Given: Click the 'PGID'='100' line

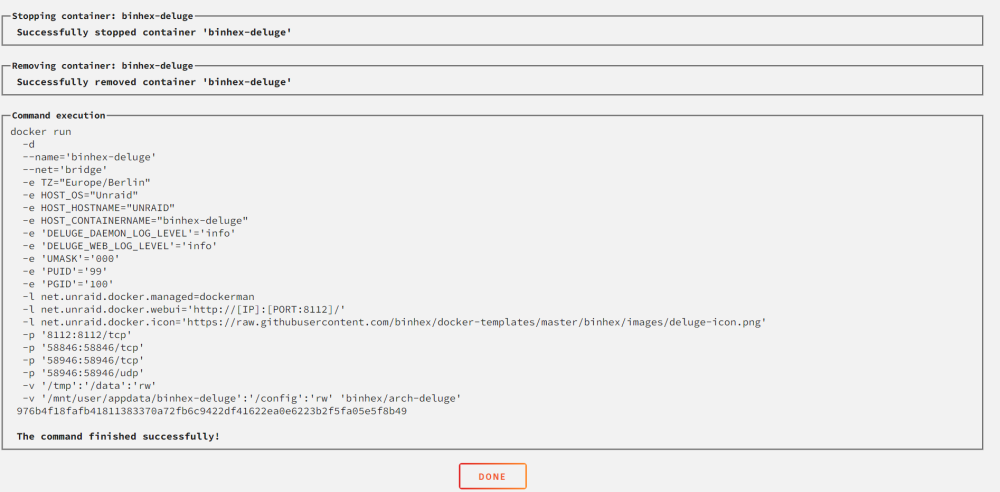Looking at the screenshot, I should pos(68,284).
